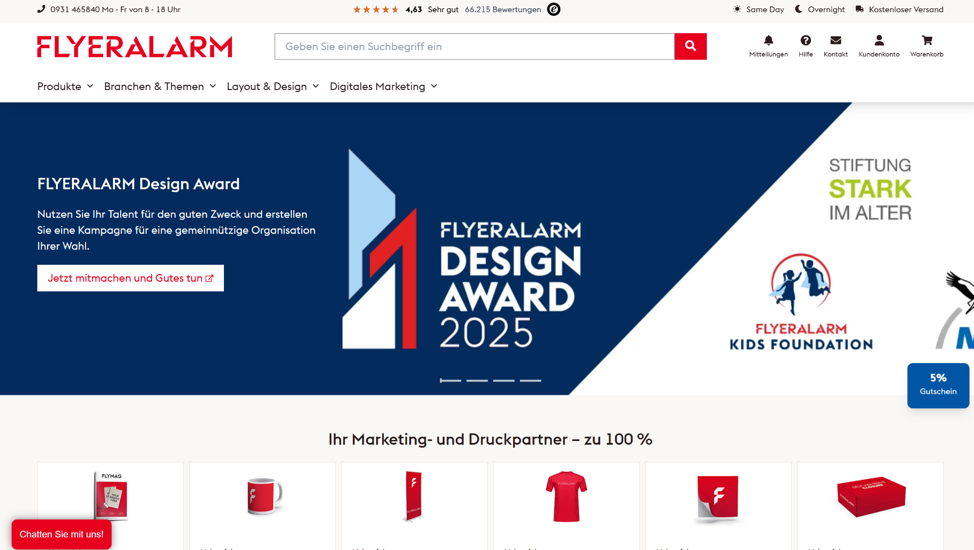Click the Same Day sun icon
Viewport: 974px width, 550px height.
tap(737, 9)
